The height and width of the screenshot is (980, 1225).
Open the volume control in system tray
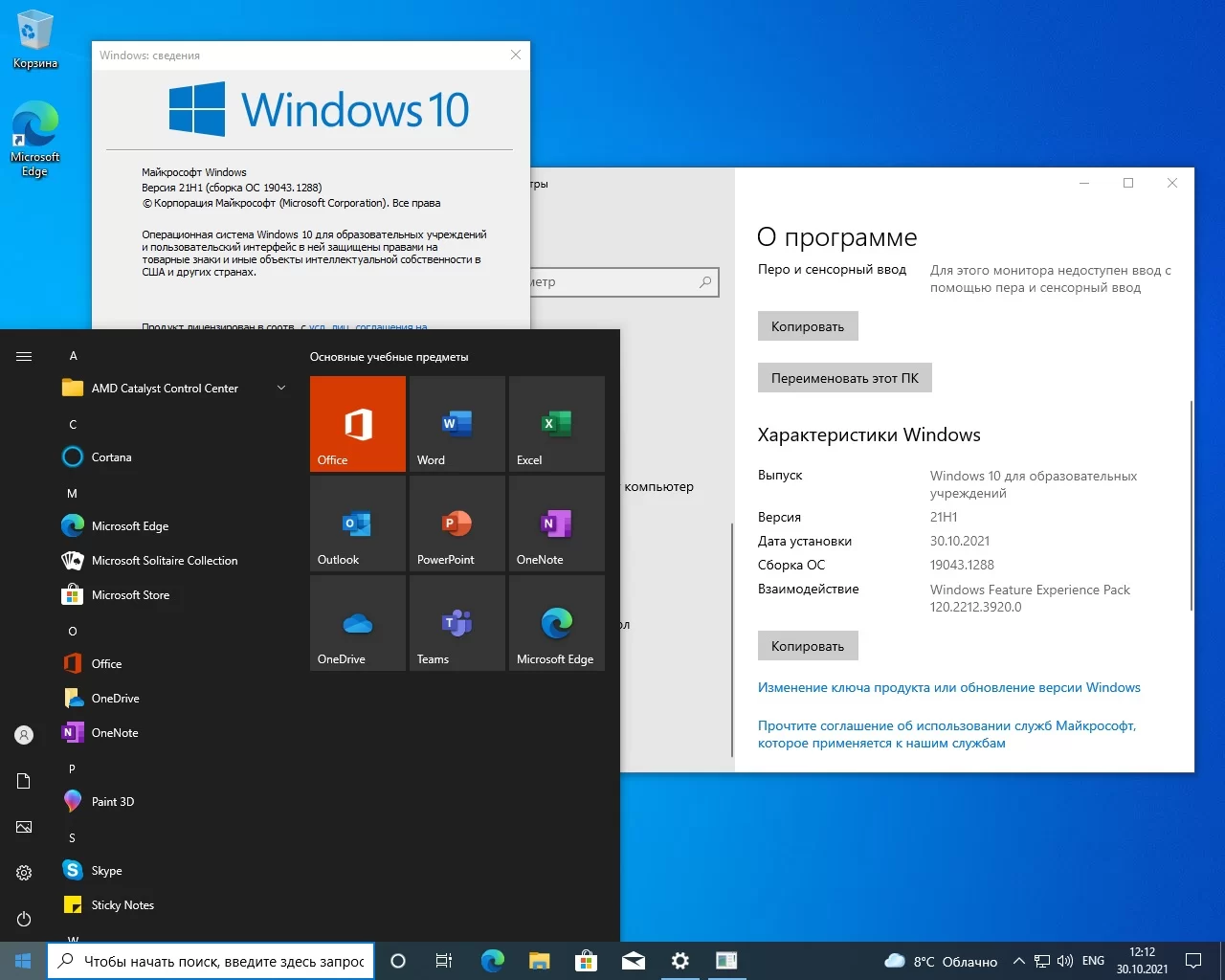(1065, 961)
